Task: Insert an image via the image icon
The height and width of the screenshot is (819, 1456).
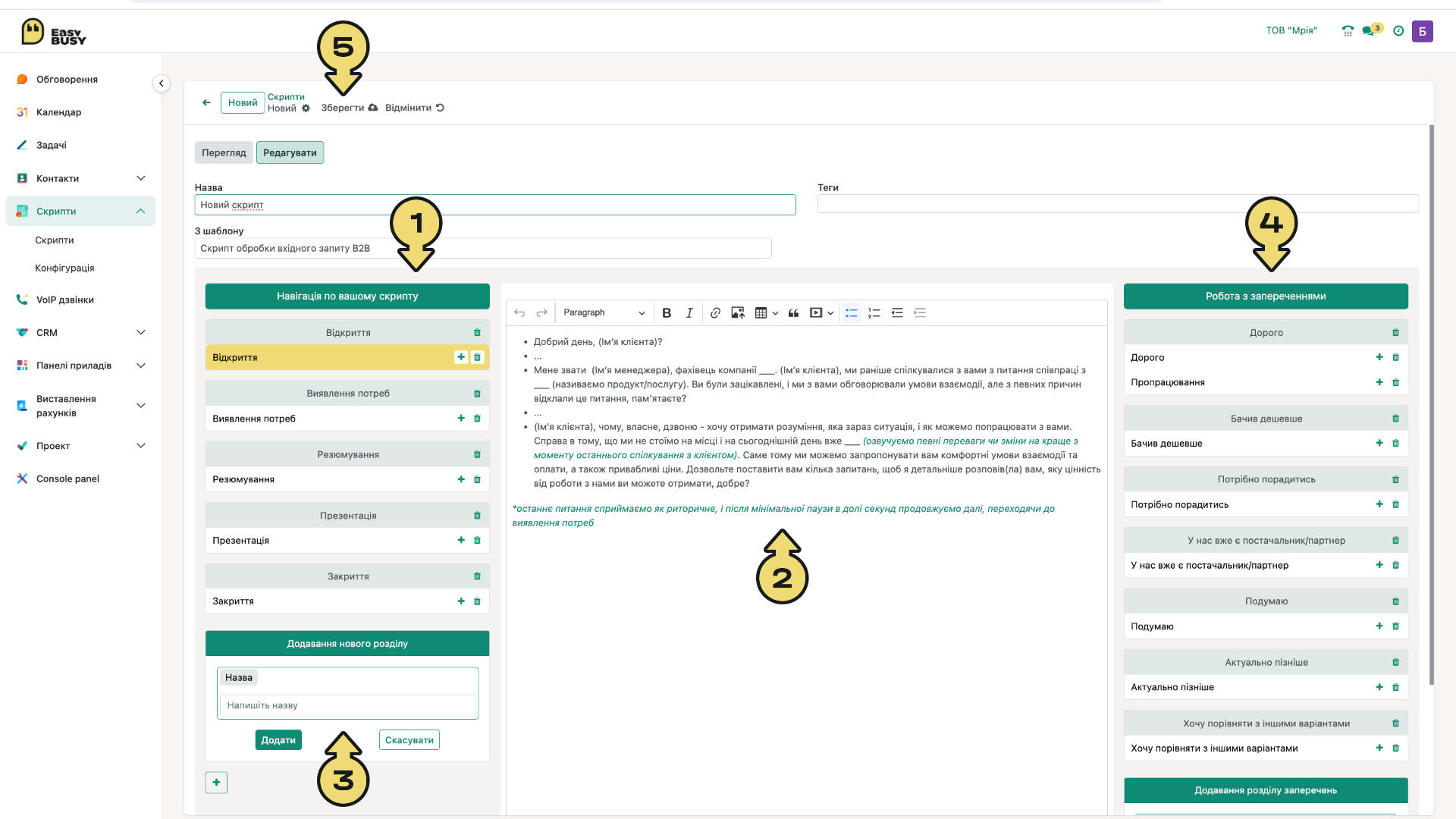Action: (738, 312)
